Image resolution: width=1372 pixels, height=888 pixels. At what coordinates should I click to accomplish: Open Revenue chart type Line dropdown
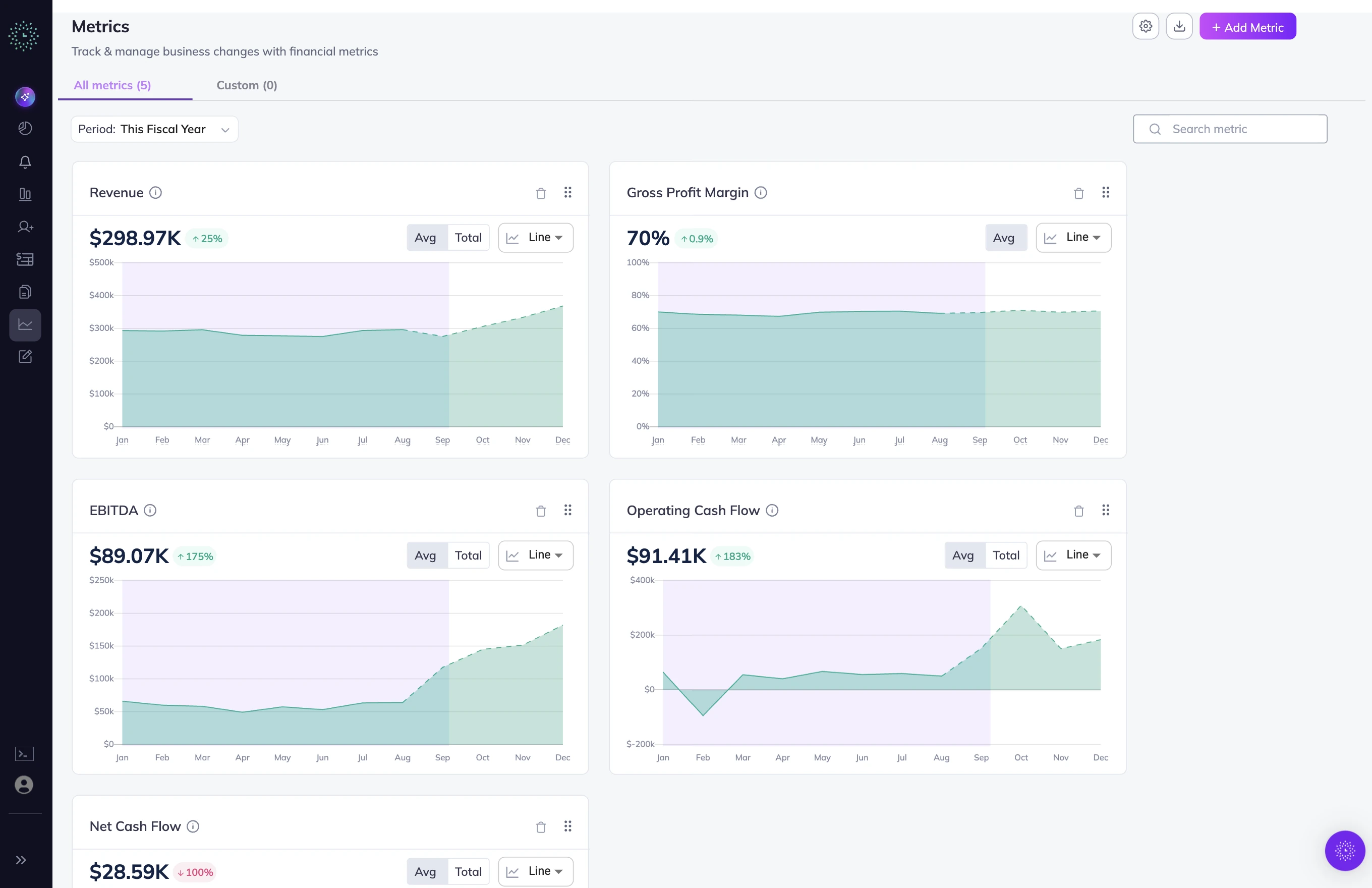pos(536,238)
